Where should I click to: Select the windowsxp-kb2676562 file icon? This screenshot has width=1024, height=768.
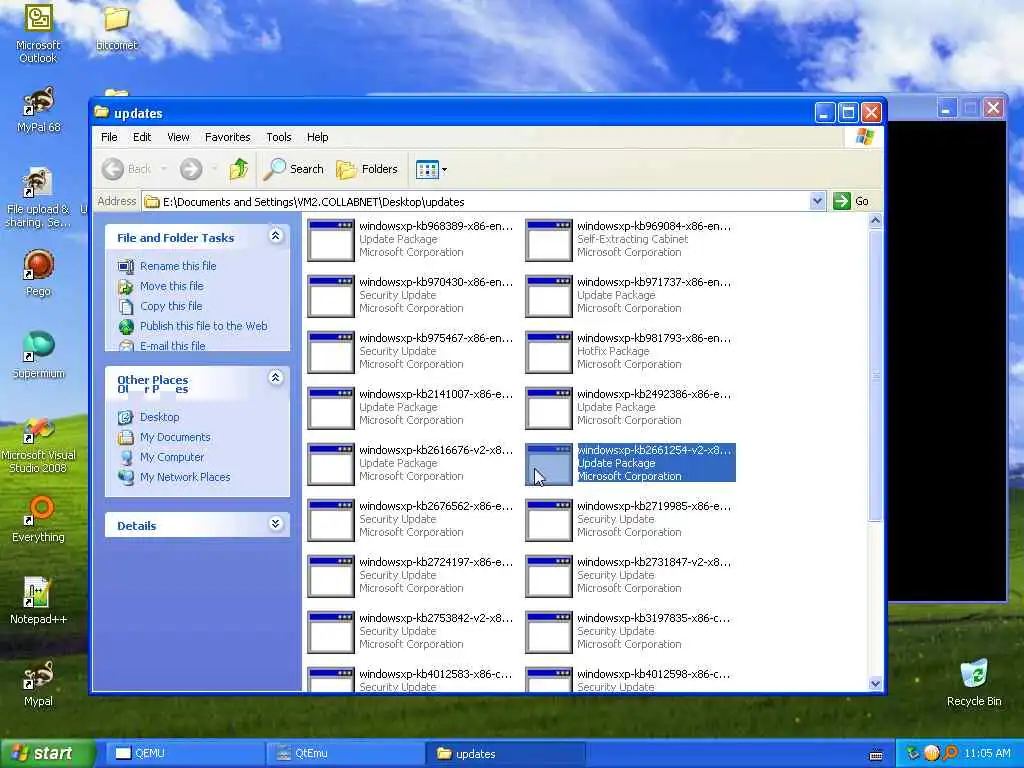[x=330, y=520]
